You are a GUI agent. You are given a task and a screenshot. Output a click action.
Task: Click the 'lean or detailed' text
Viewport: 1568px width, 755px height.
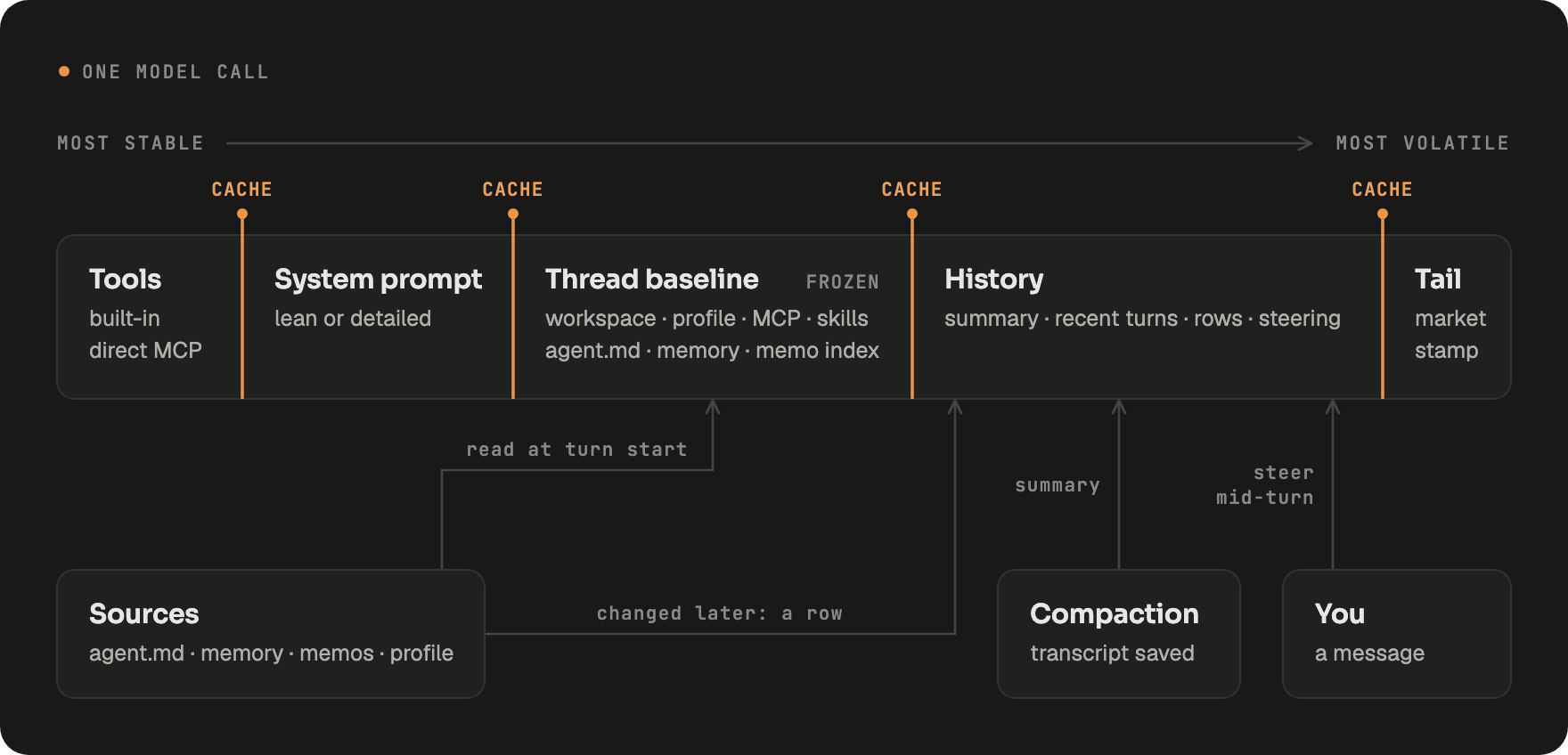click(x=353, y=319)
